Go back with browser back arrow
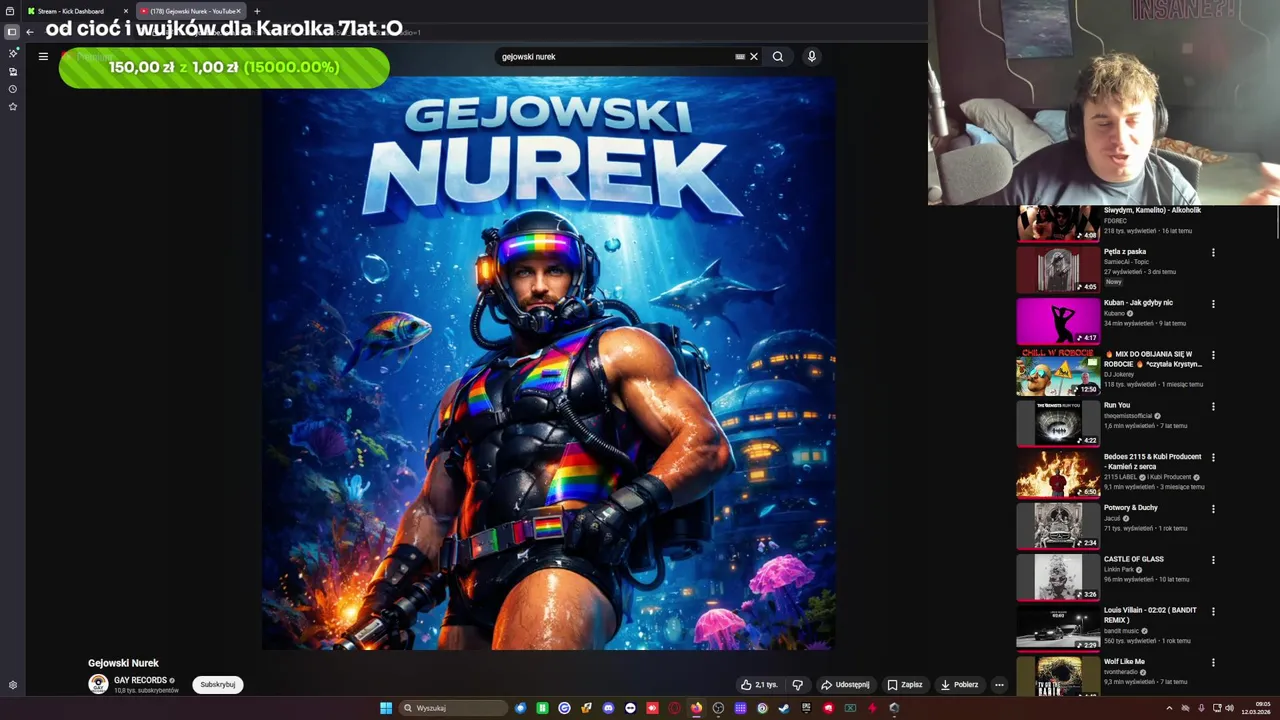 [30, 32]
